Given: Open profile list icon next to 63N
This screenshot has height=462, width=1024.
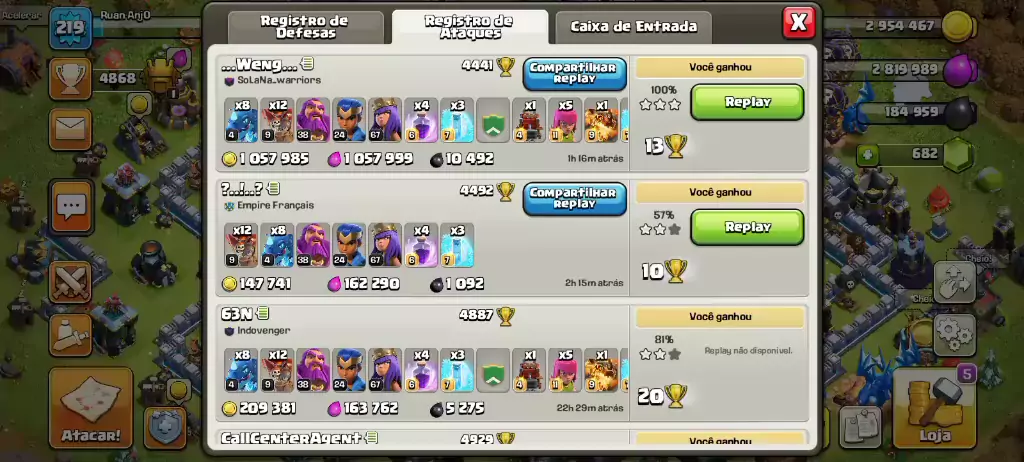Looking at the screenshot, I should click(263, 314).
